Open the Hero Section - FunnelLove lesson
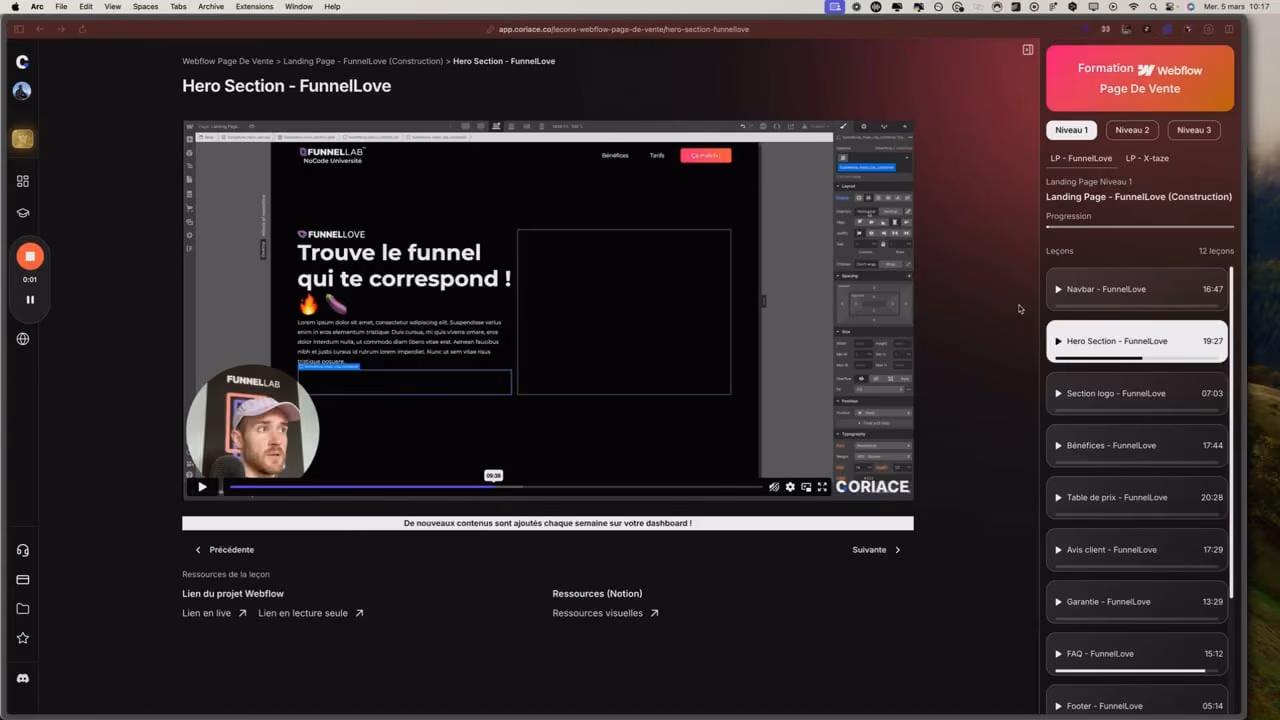Viewport: 1280px width, 720px height. [1137, 341]
